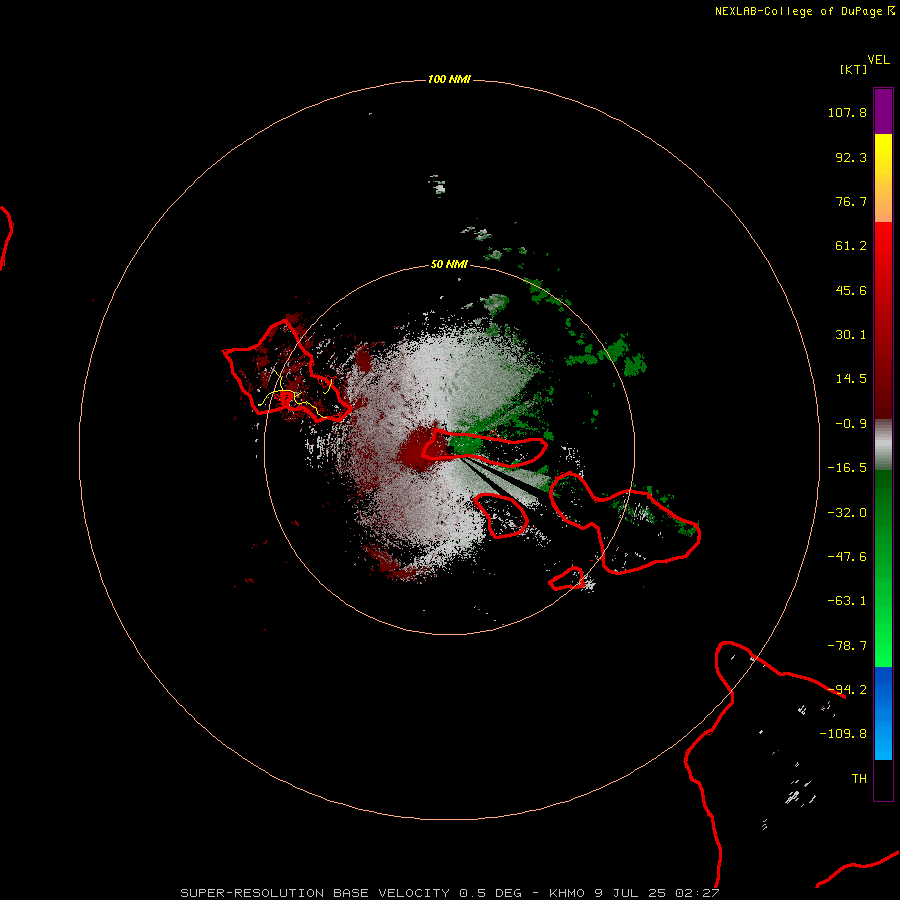Click the 50 NMI range ring label

click(449, 264)
